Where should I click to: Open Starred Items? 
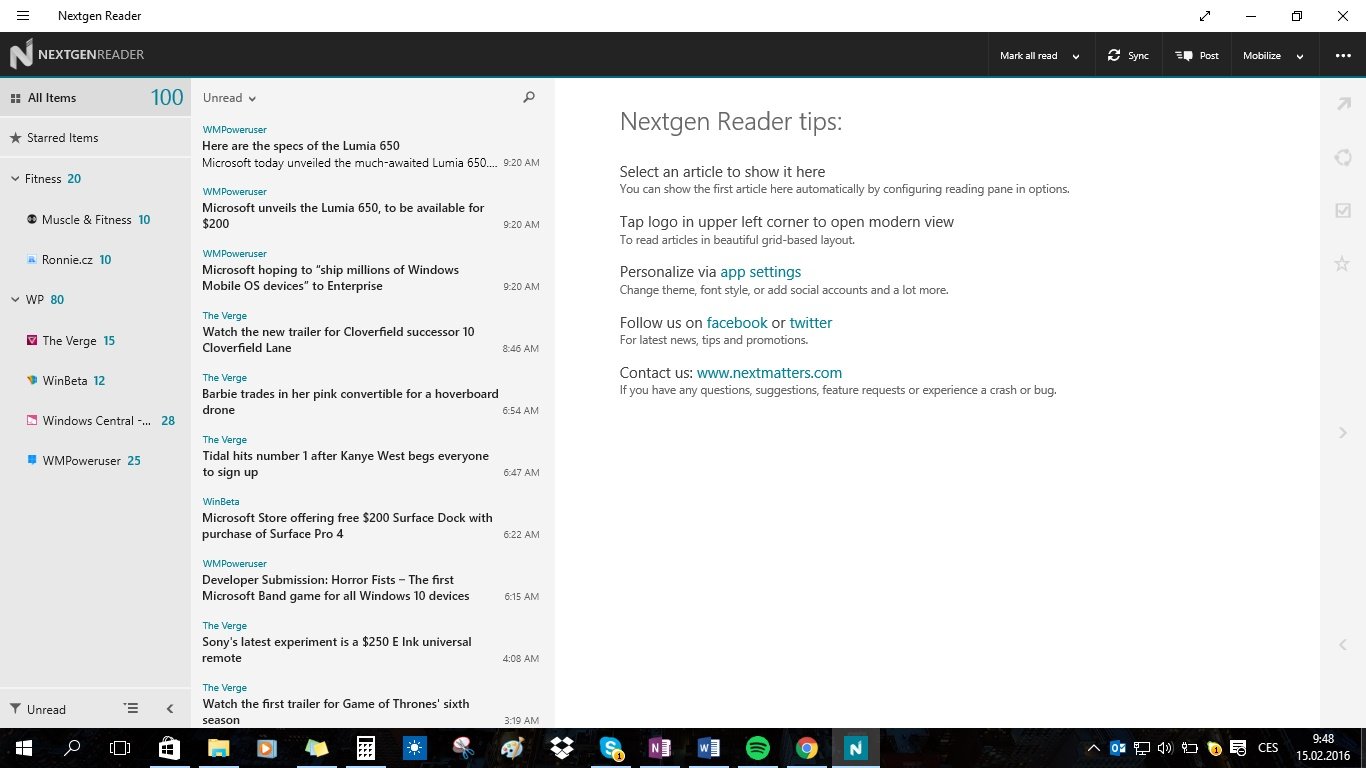pos(95,138)
